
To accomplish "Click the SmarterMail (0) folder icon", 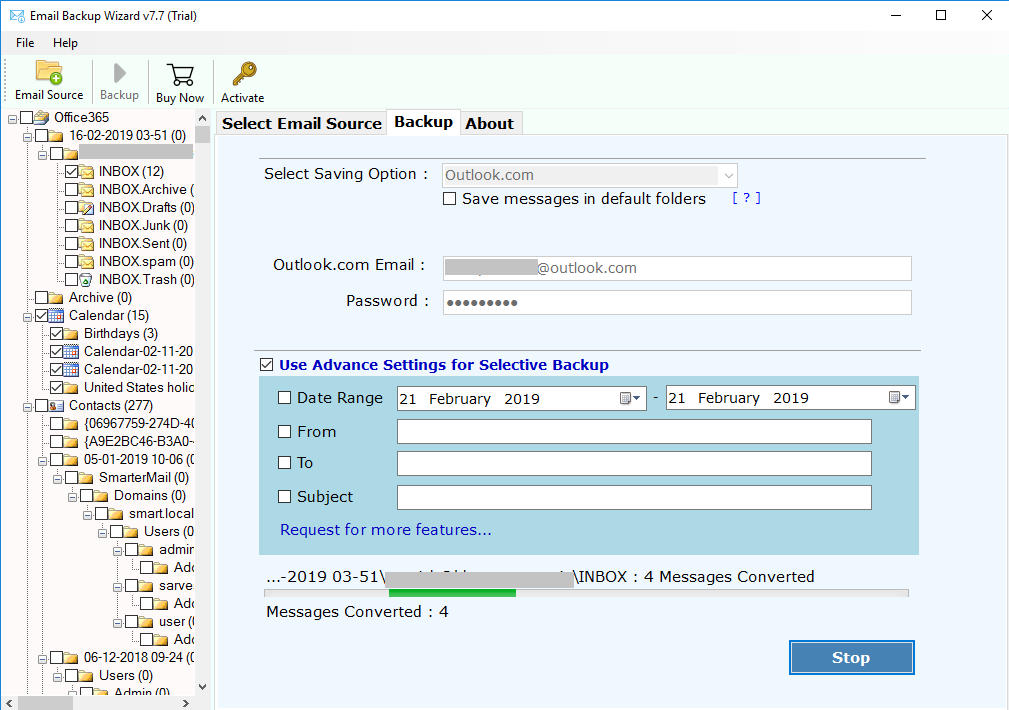I will coord(86,478).
